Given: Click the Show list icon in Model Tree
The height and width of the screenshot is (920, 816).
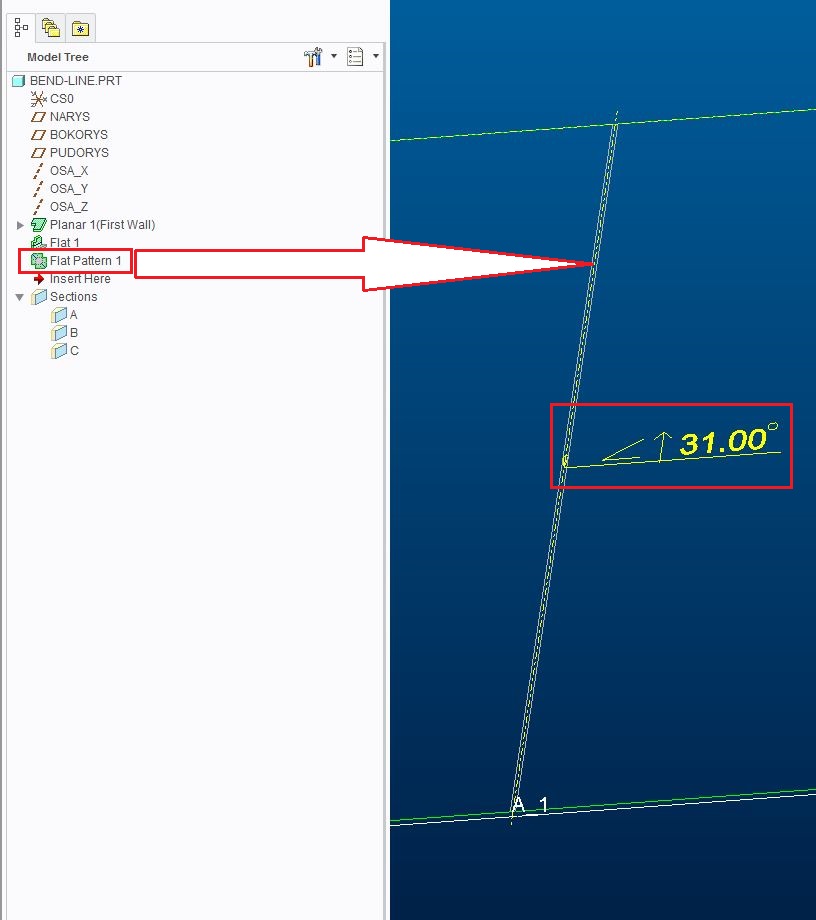Looking at the screenshot, I should click(x=357, y=56).
